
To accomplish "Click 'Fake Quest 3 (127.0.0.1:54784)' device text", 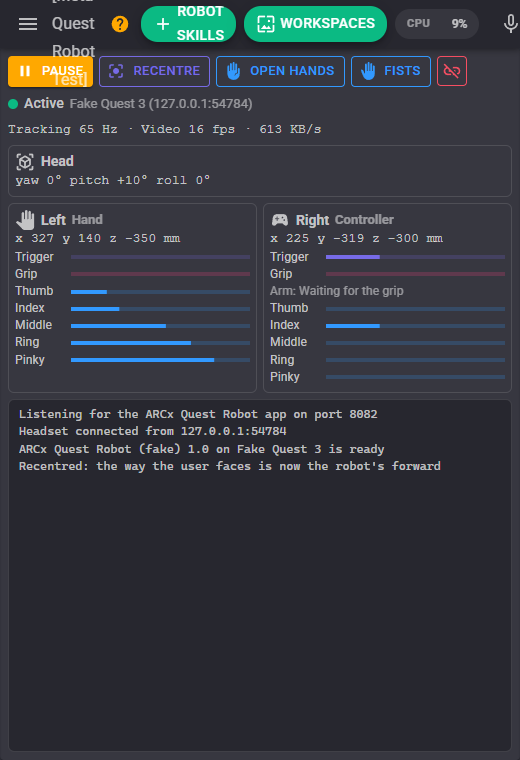I will point(161,104).
